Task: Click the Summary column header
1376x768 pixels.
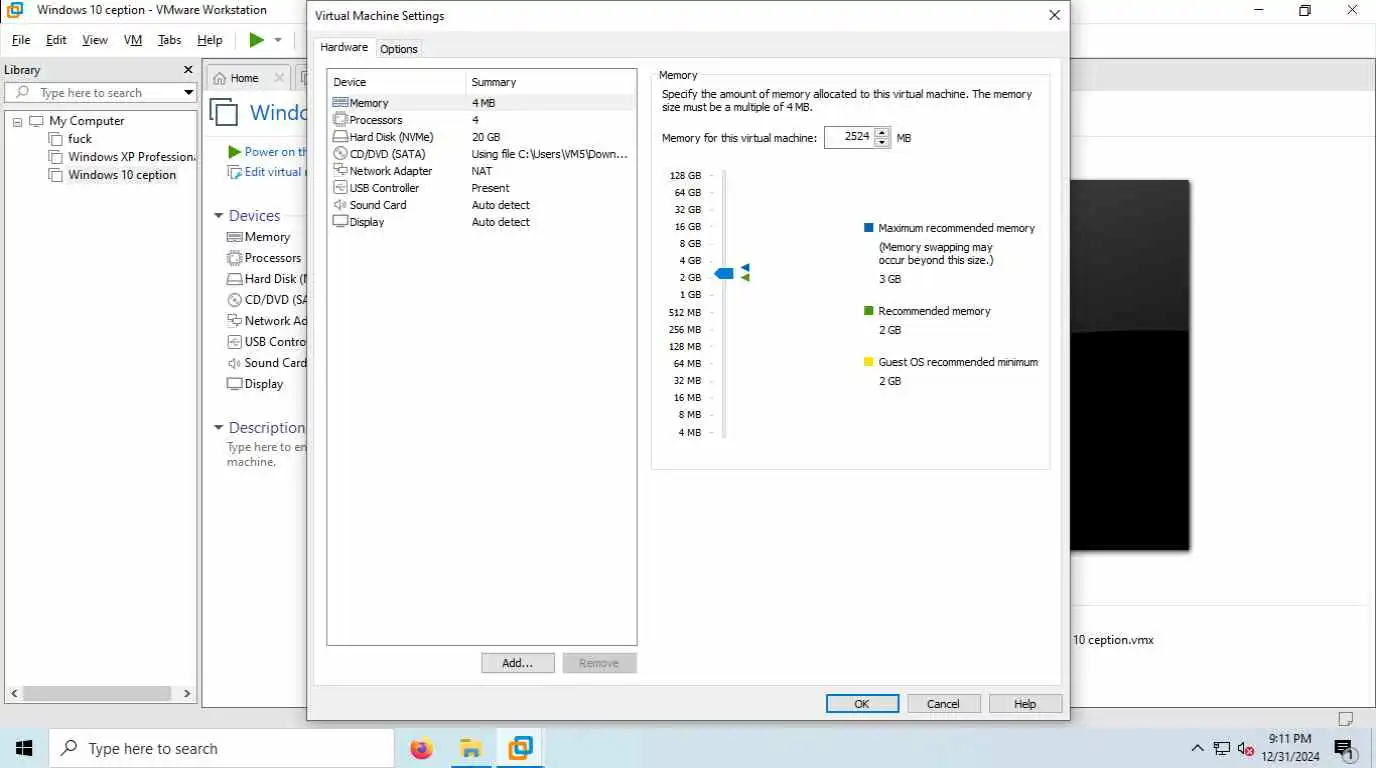Action: pos(551,82)
